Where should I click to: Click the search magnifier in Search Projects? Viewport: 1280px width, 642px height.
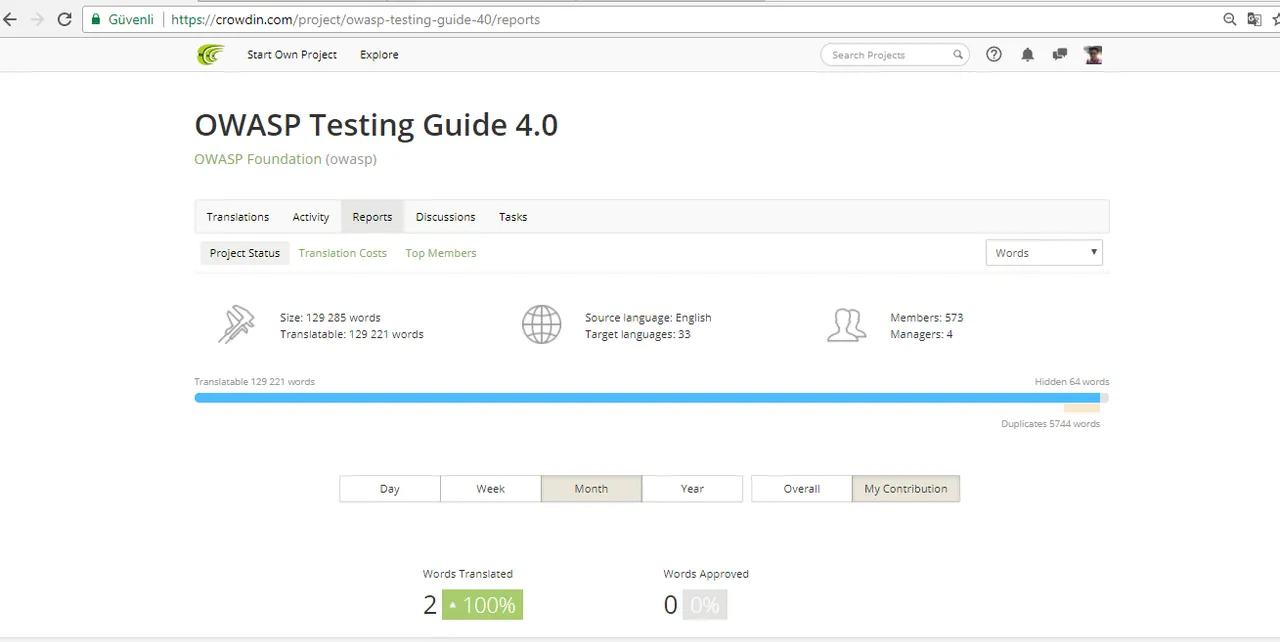point(957,55)
